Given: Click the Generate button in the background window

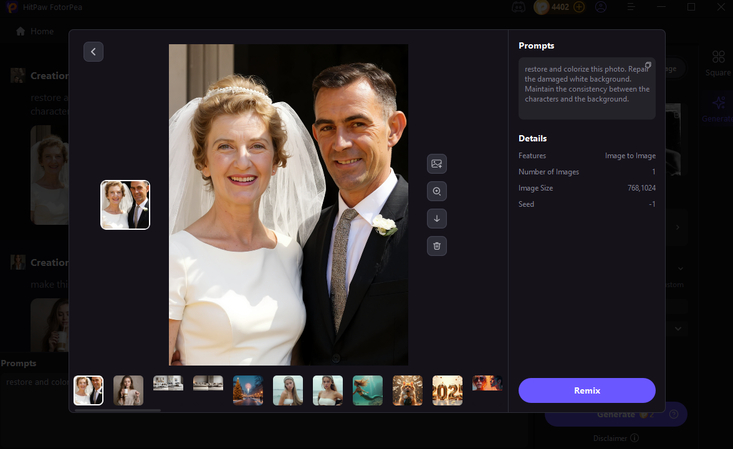Looking at the screenshot, I should [x=616, y=414].
